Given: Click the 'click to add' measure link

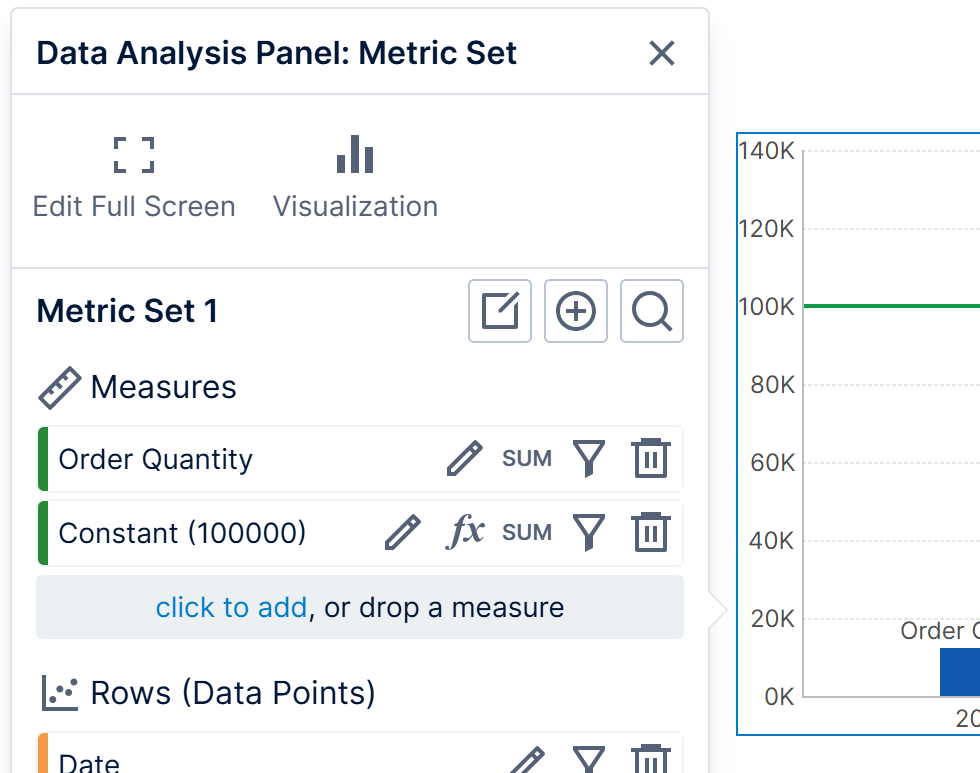Looking at the screenshot, I should (x=231, y=607).
